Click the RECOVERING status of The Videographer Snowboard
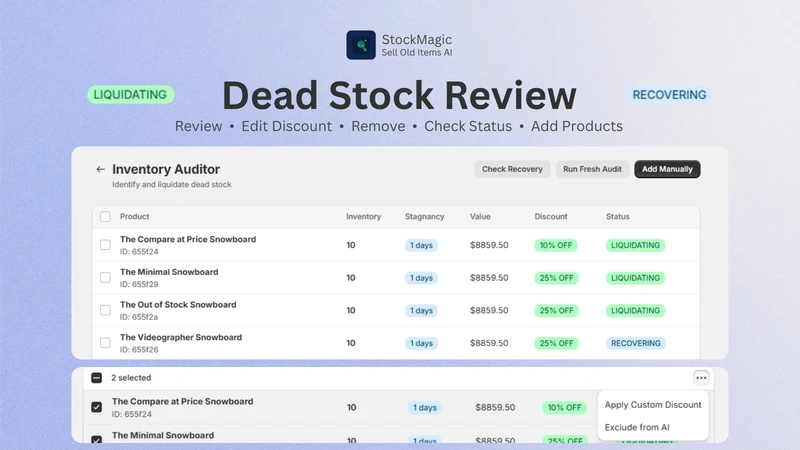Screen dimensions: 800x450 click(636, 343)
